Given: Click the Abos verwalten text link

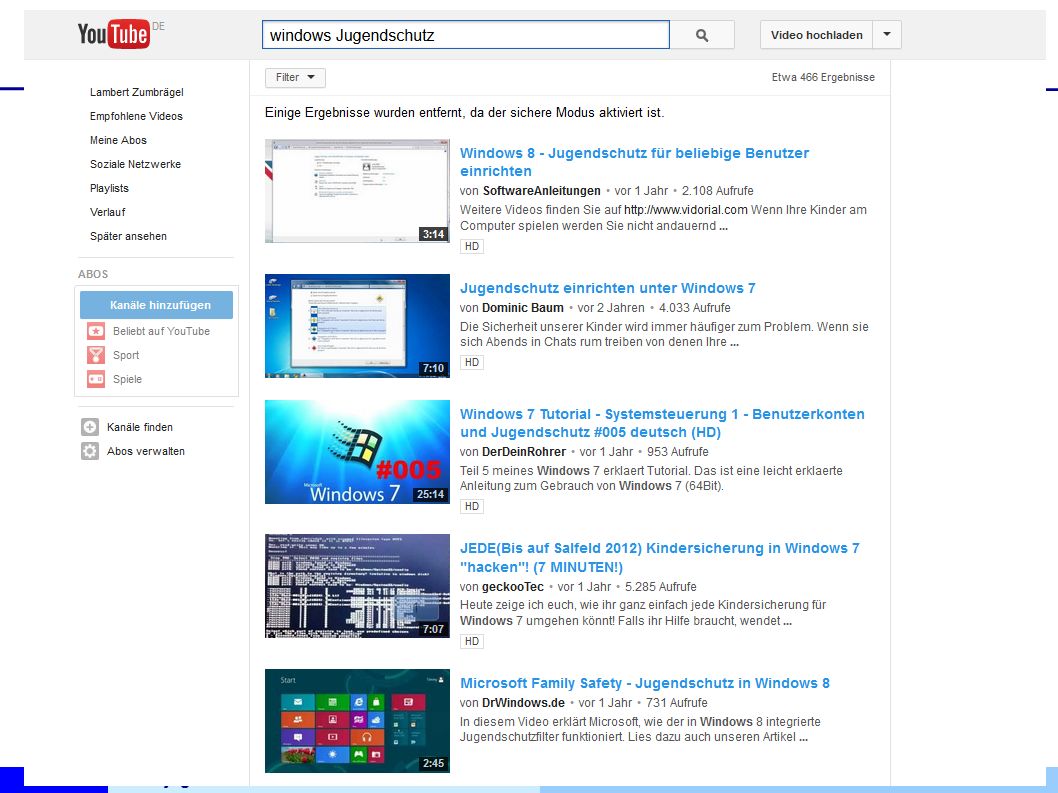Looking at the screenshot, I should pos(146,452).
